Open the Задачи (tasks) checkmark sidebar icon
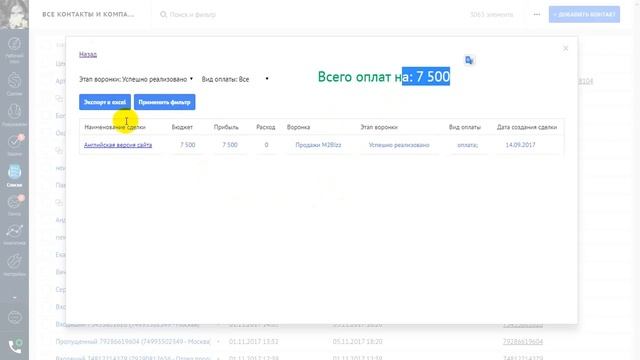 coord(14,145)
